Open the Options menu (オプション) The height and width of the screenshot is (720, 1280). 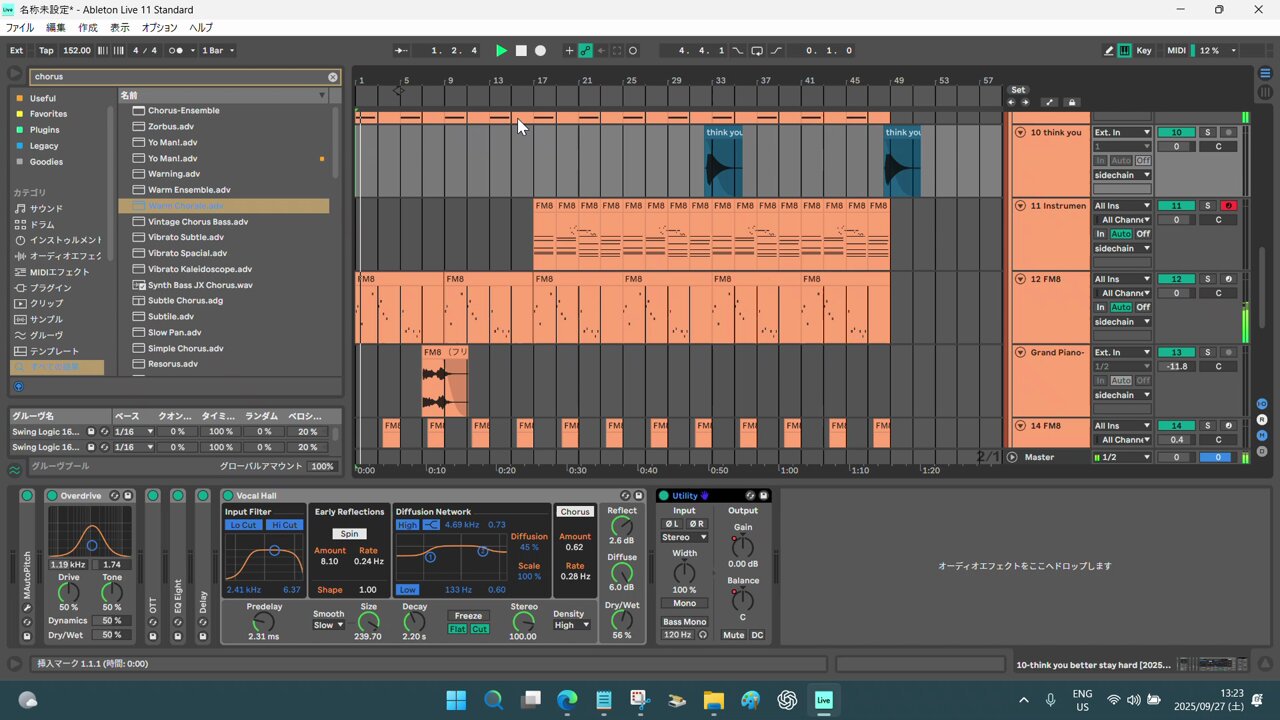(159, 28)
